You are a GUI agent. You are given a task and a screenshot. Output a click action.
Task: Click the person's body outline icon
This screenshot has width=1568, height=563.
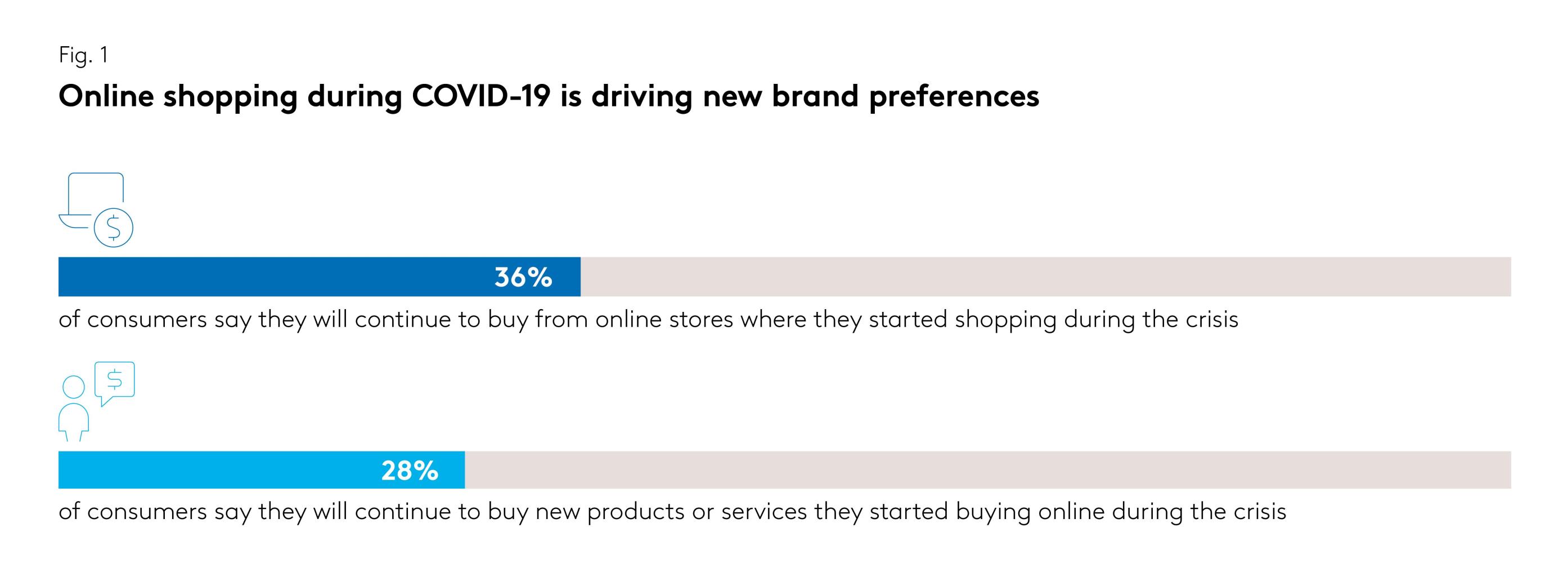(x=74, y=421)
